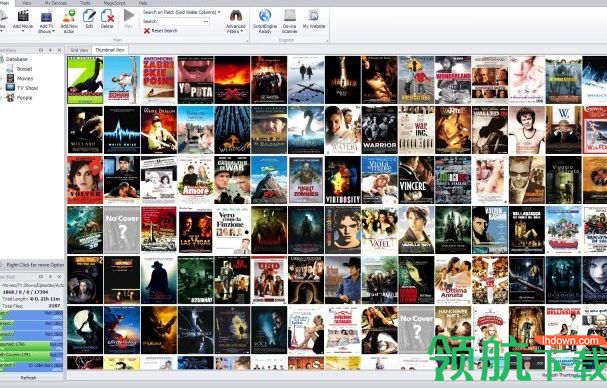This screenshot has width=607, height=388.
Task: Select Vero come la Finzione poster
Action: [x=232, y=230]
